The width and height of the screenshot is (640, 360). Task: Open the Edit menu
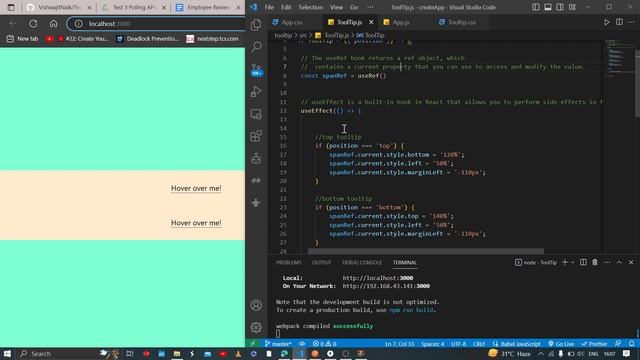pyautogui.click(x=286, y=7)
